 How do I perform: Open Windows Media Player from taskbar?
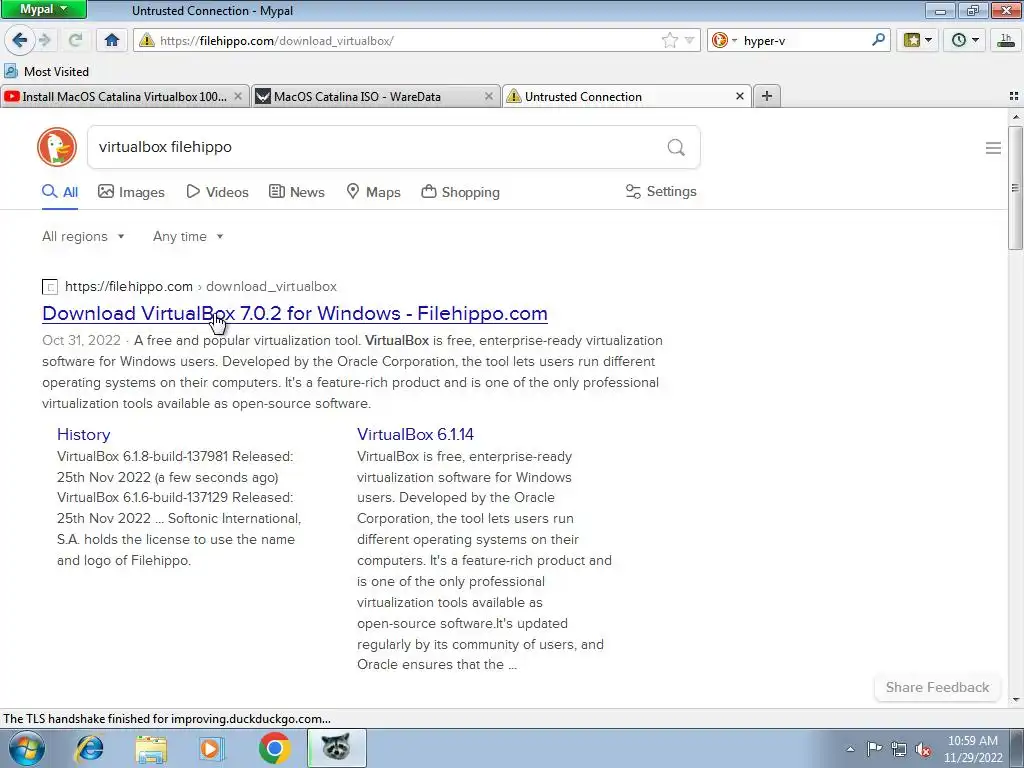212,748
